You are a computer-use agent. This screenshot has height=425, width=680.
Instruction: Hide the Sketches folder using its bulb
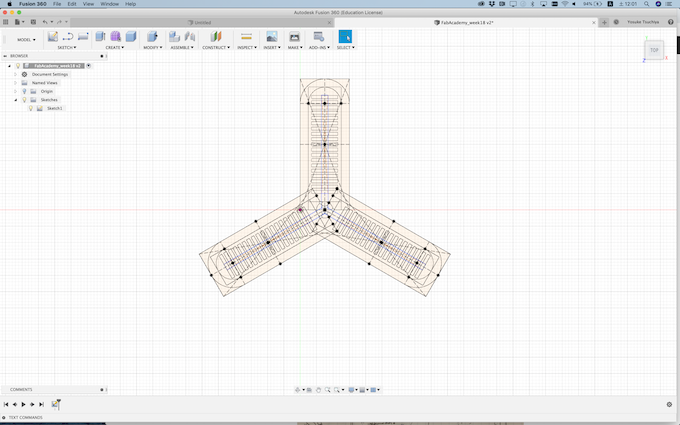point(25,100)
